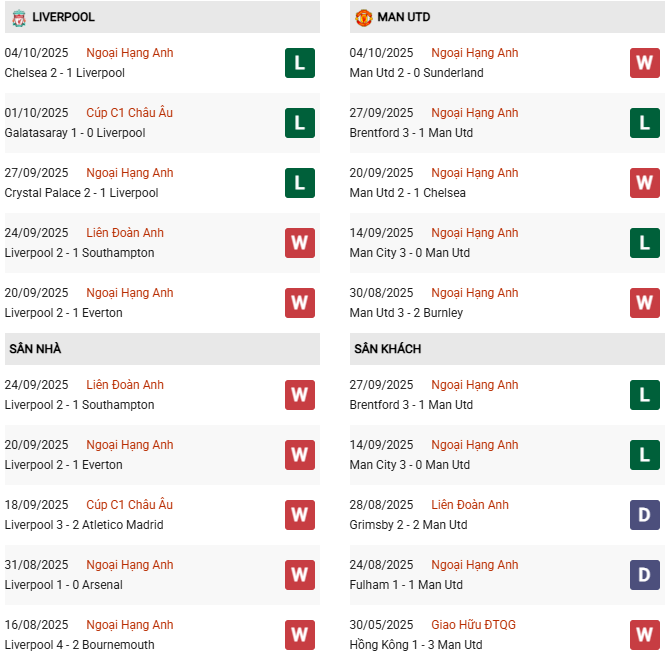Click the W badge for Liverpool 1 - 0 Arsenal
The height and width of the screenshot is (657, 666).
[x=300, y=575]
